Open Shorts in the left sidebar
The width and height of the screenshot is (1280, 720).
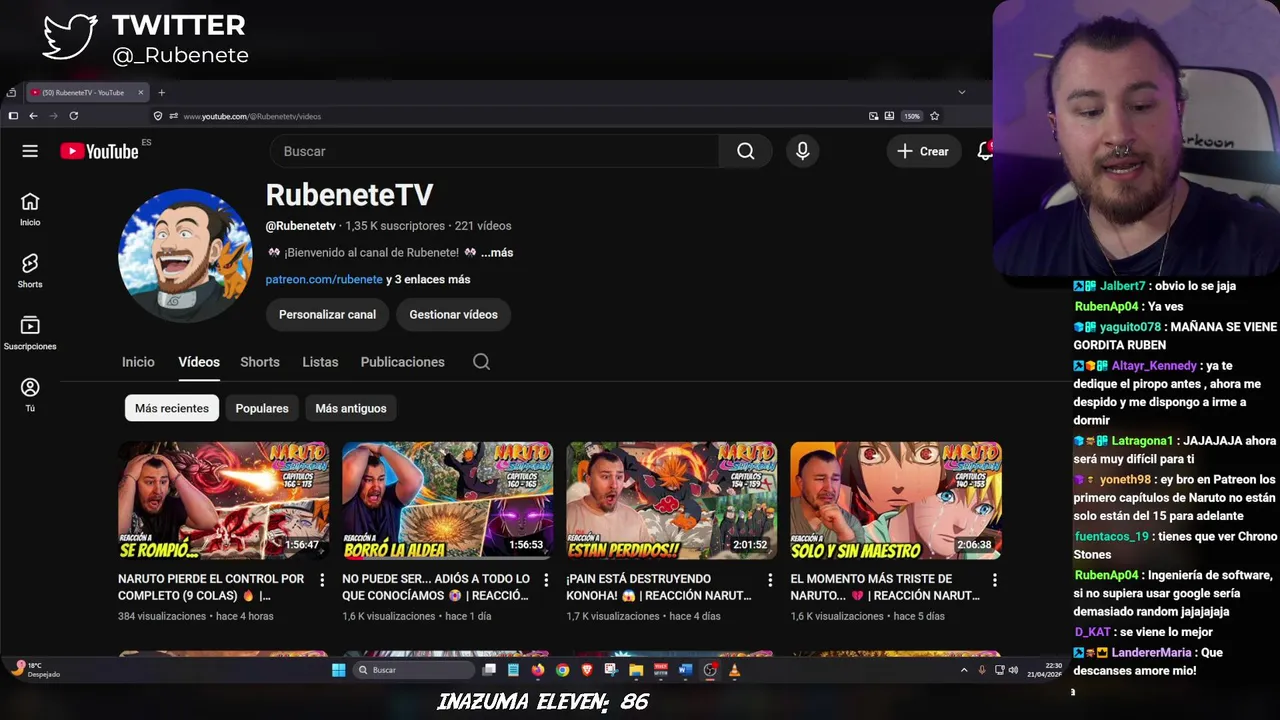(30, 270)
